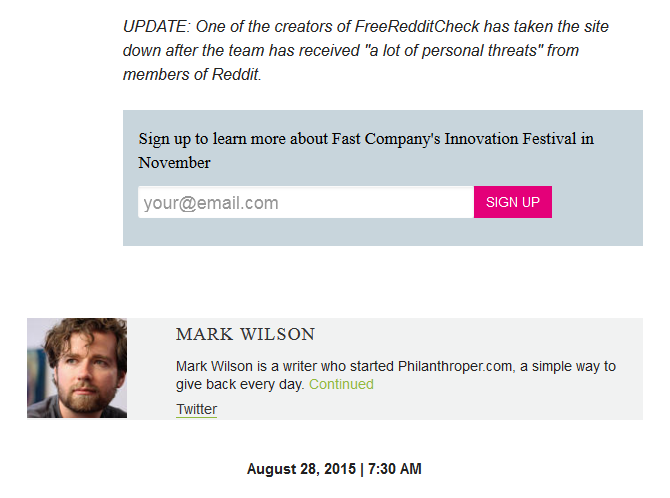Click Mark Wilson's author photo
The image size is (670, 498).
[x=77, y=368]
